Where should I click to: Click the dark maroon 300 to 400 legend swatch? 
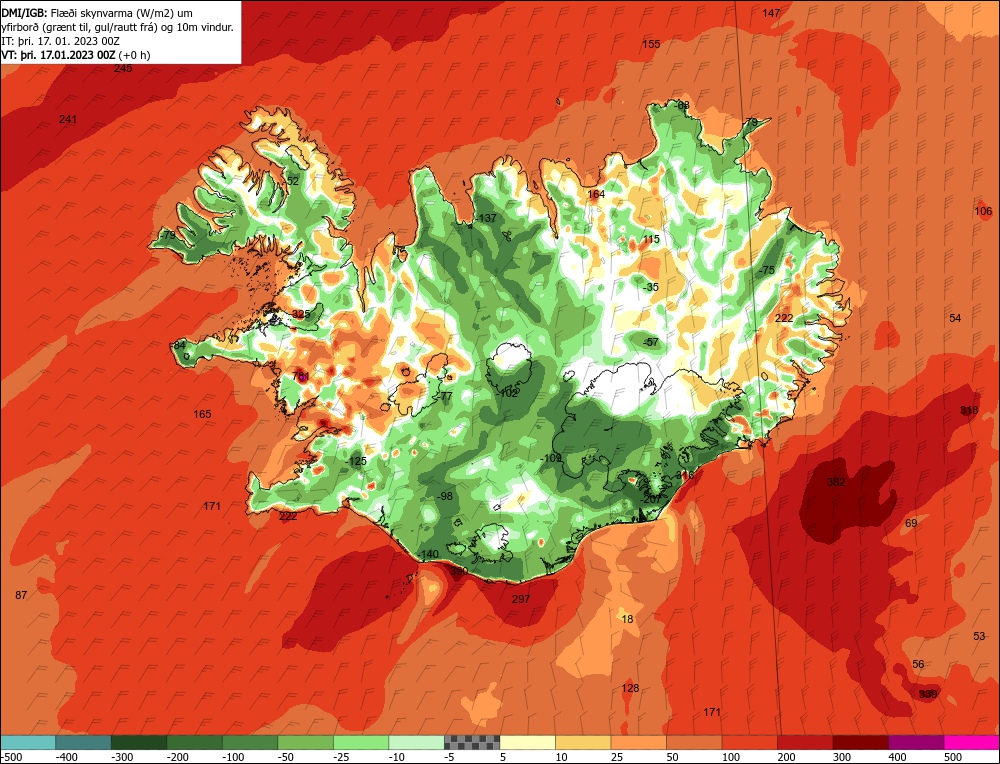tap(860, 742)
